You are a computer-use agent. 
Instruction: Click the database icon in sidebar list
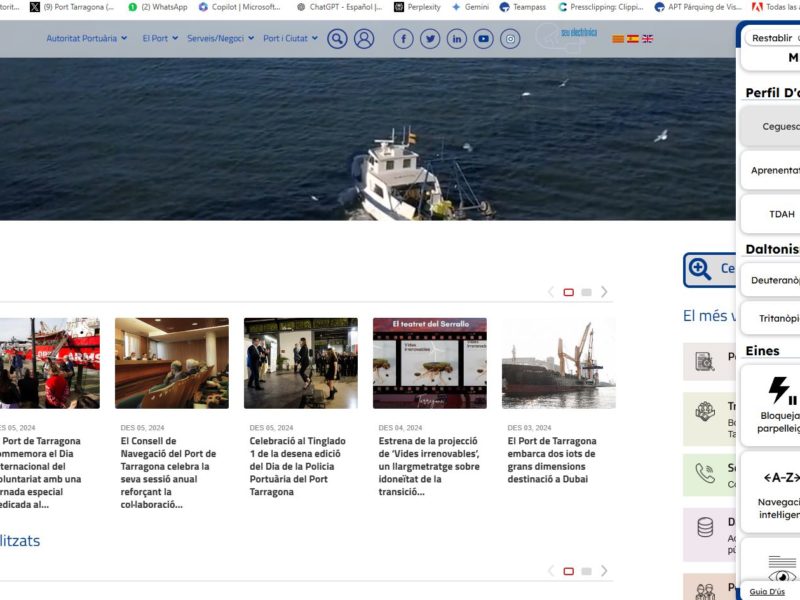(705, 528)
